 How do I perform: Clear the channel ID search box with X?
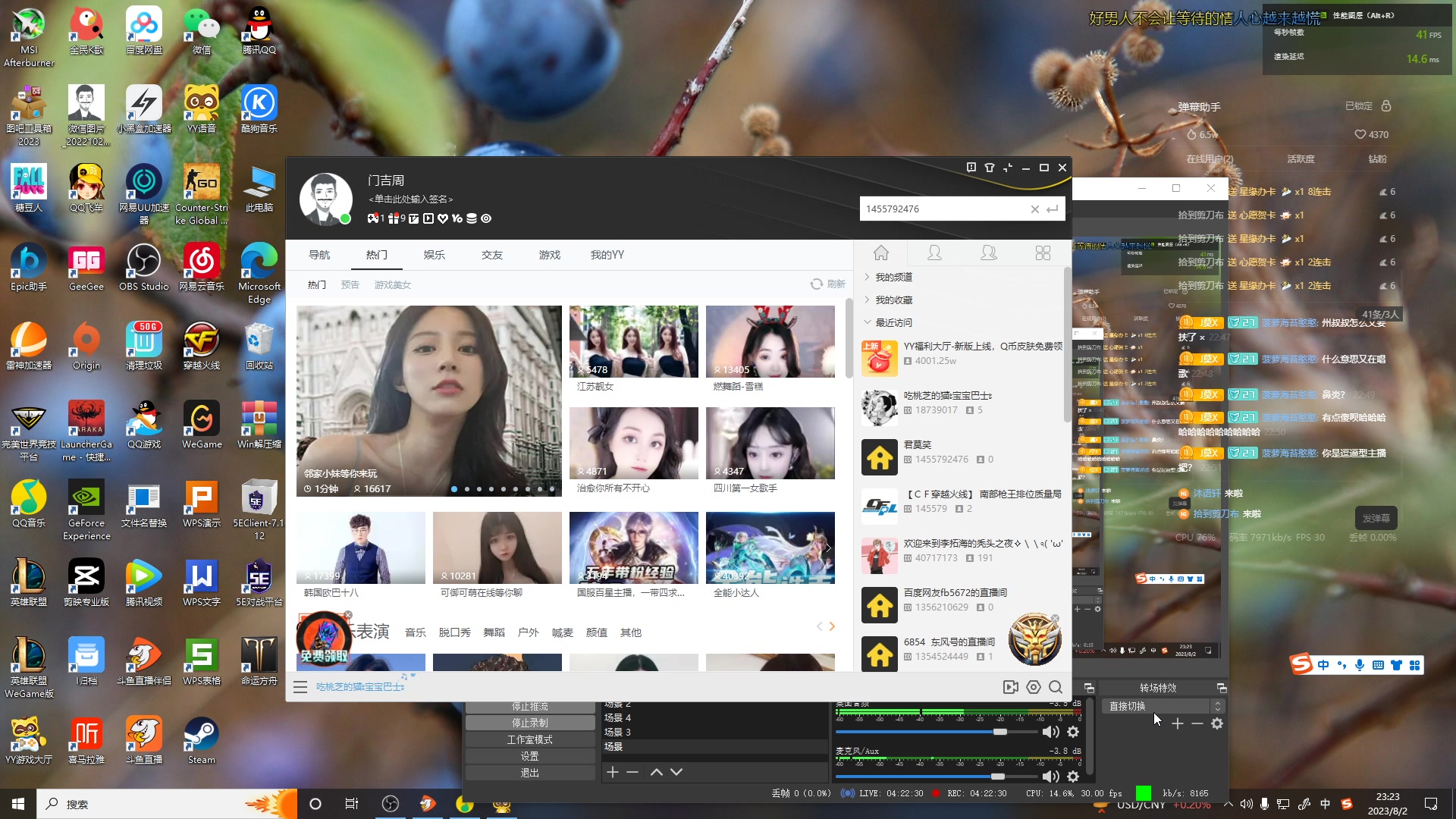[1034, 209]
